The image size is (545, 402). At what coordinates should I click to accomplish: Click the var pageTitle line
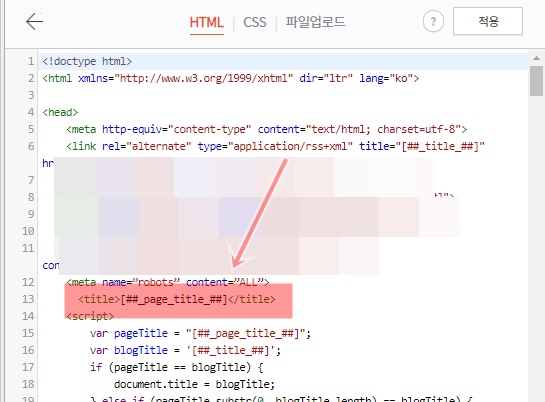[201, 334]
